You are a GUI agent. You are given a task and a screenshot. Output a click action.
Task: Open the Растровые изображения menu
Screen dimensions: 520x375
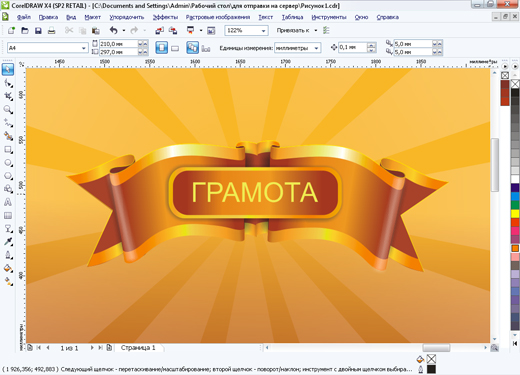tap(218, 17)
